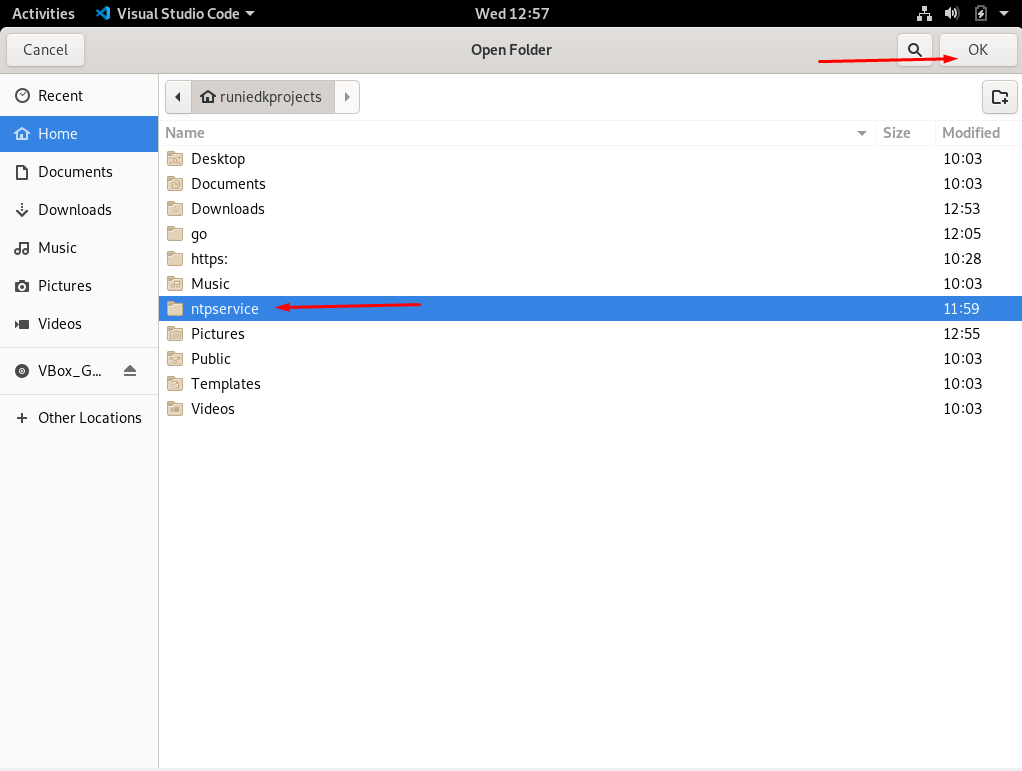Image resolution: width=1022 pixels, height=771 pixels.
Task: Expand the breadcrumb forward chevron
Action: [x=346, y=96]
